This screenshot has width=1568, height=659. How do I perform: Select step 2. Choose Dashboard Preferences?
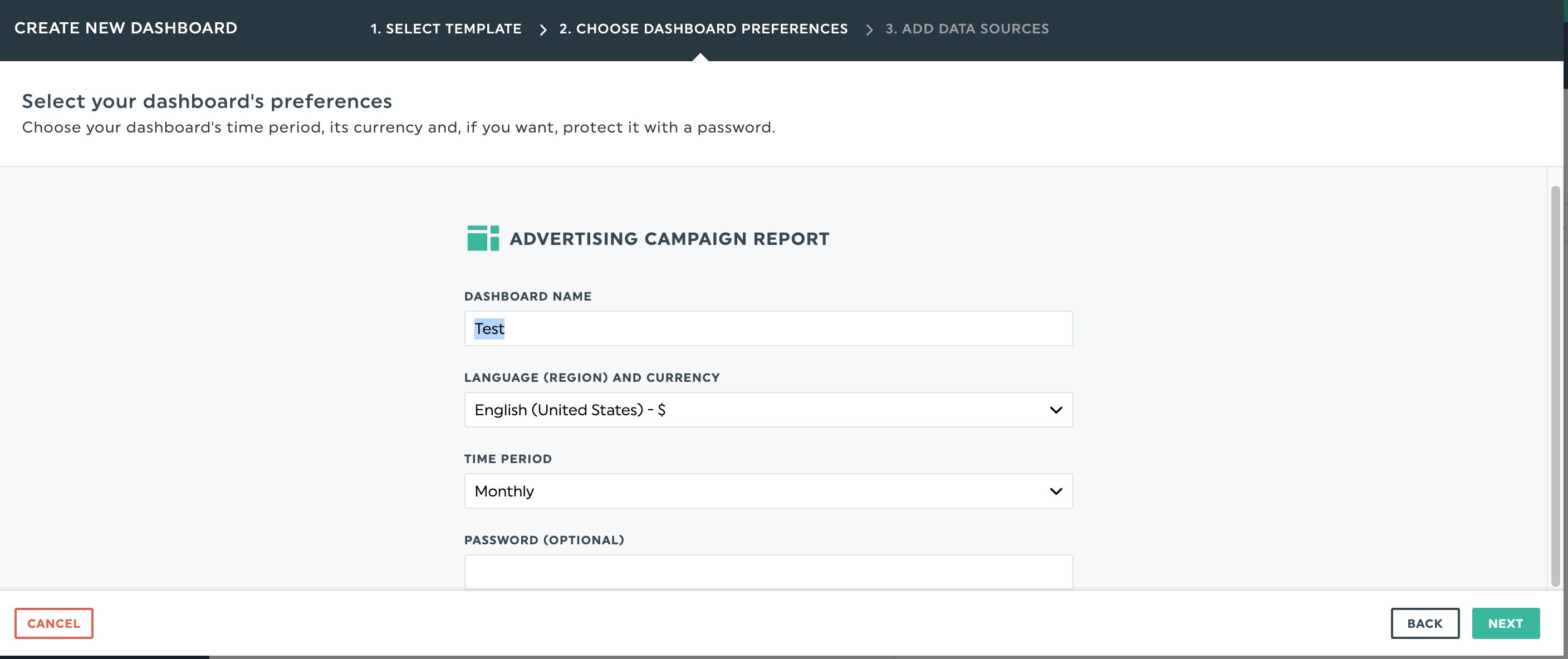(x=703, y=28)
